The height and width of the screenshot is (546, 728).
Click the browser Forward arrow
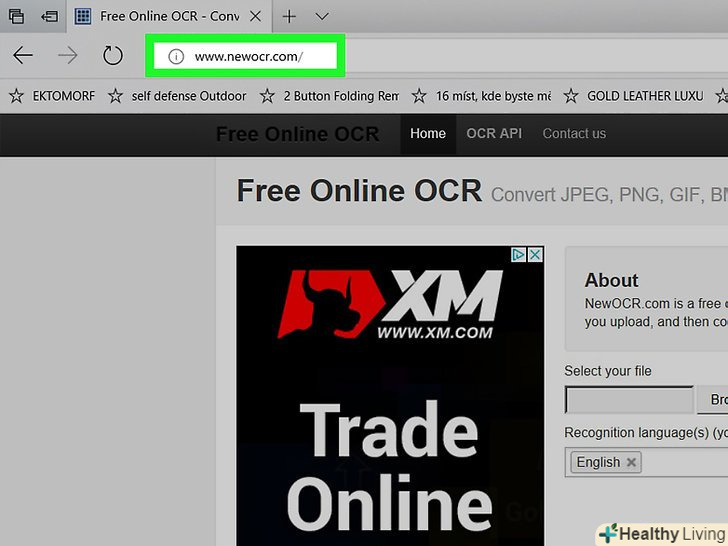[x=68, y=56]
